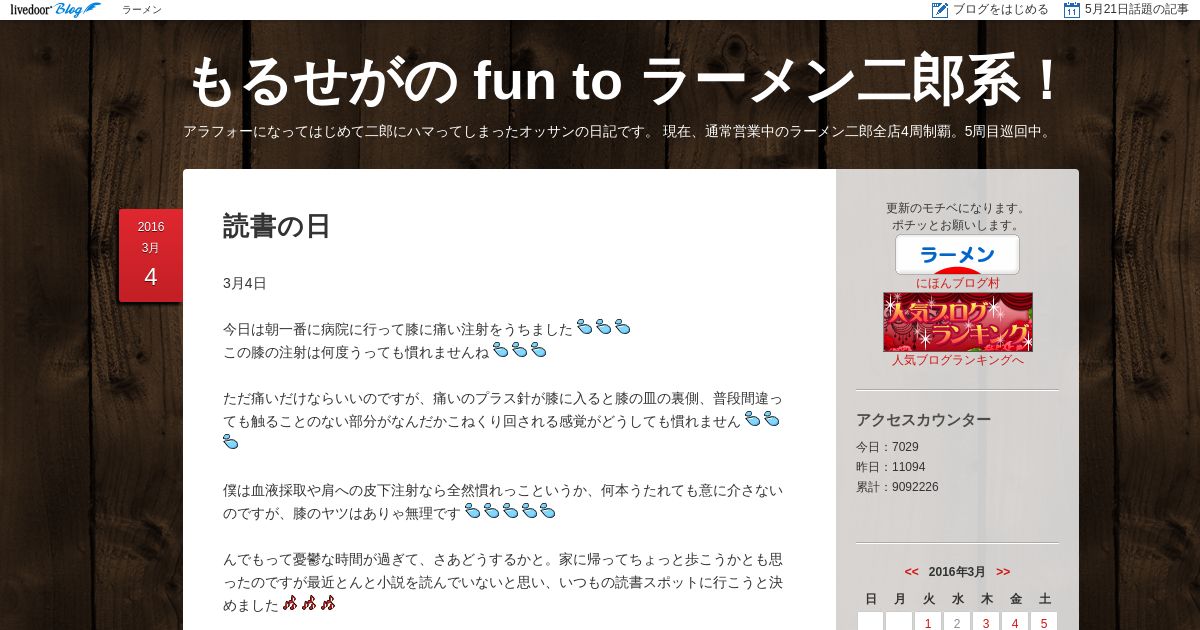Open the blog title もるせがの fun to ラーメン二郎系！
Screen dimensions: 1200x630
(x=626, y=80)
